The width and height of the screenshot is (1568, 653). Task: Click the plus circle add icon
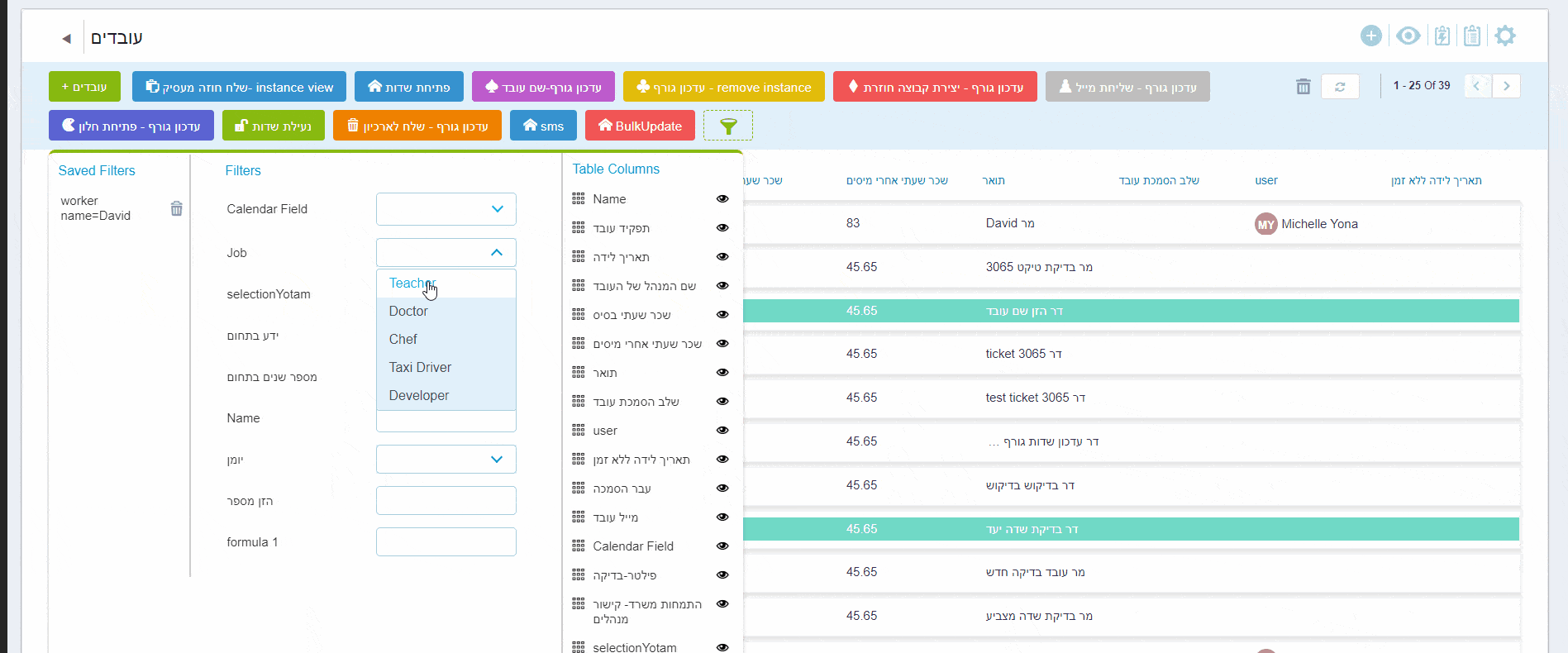click(x=1370, y=36)
